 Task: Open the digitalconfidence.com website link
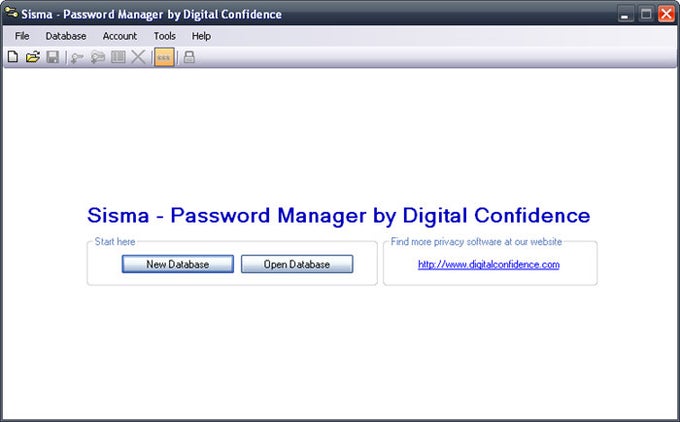click(489, 264)
